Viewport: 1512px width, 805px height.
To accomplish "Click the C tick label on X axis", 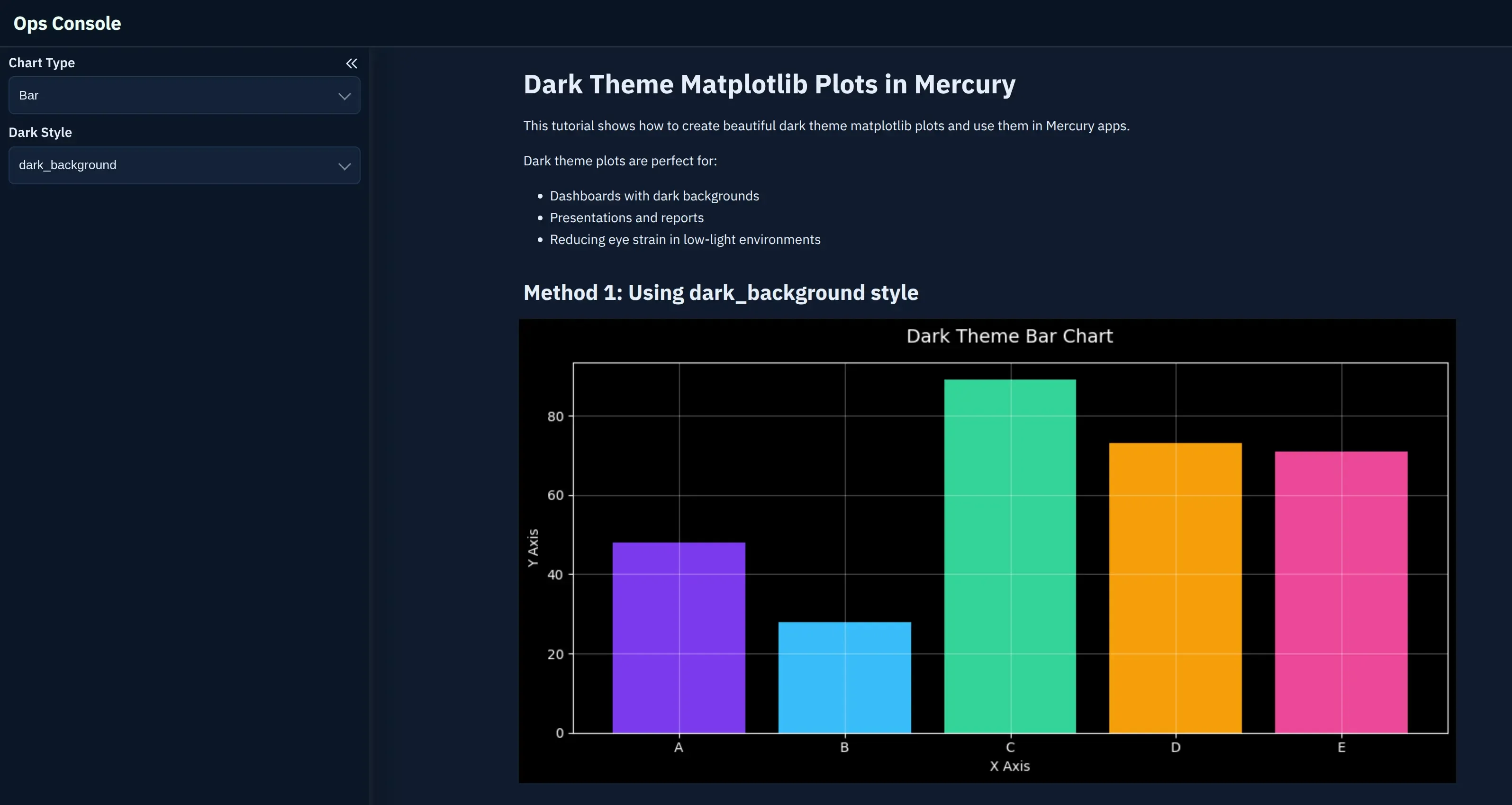I will pyautogui.click(x=1010, y=748).
